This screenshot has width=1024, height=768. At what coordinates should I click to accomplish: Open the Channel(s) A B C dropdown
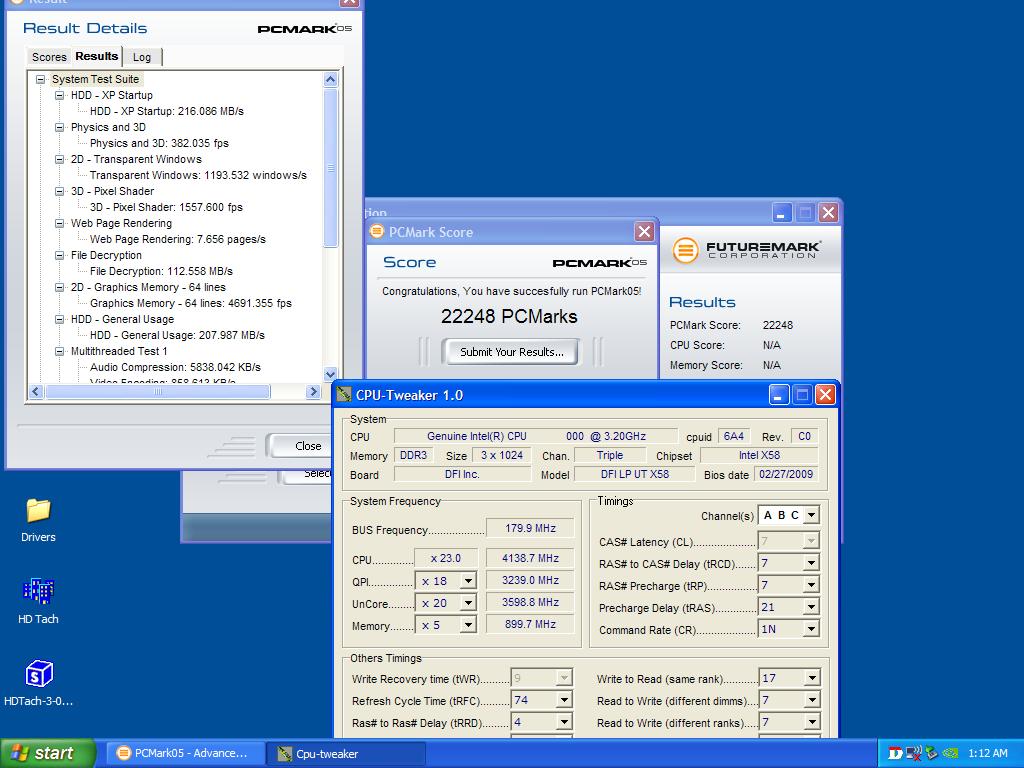[811, 515]
